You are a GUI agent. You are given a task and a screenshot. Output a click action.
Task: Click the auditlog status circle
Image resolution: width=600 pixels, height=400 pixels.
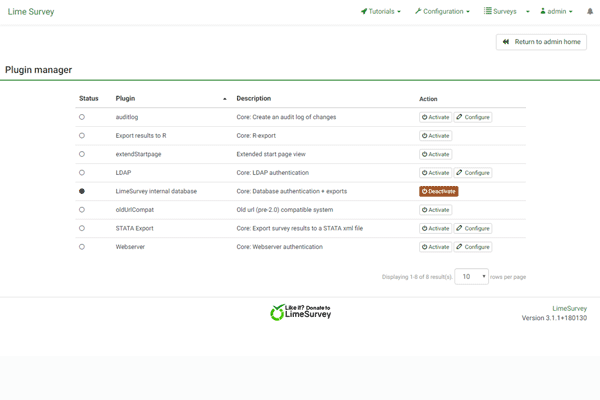tap(82, 117)
